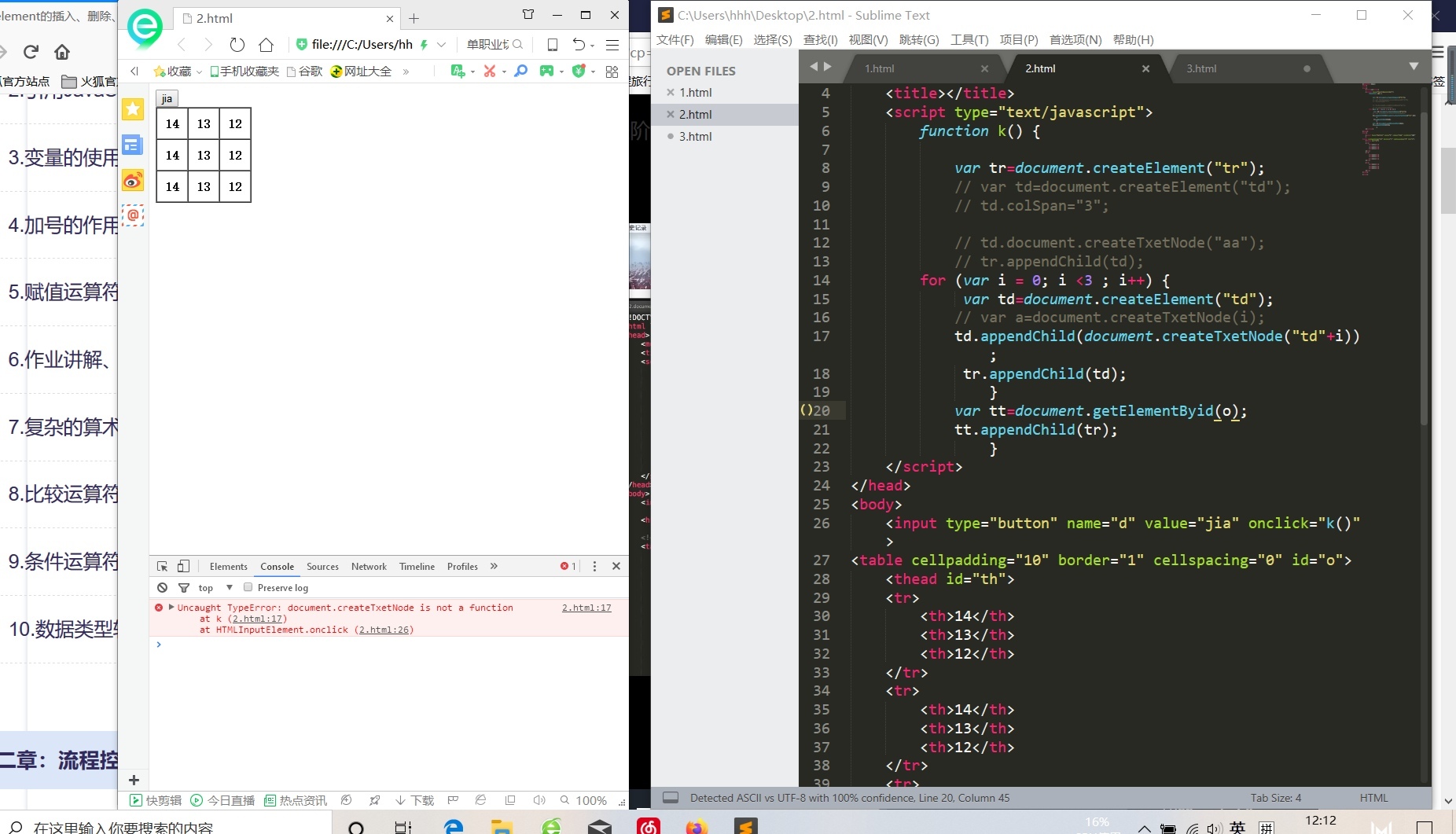The image size is (1456, 834).
Task: Click the red scissors screenshot icon
Action: 490,72
